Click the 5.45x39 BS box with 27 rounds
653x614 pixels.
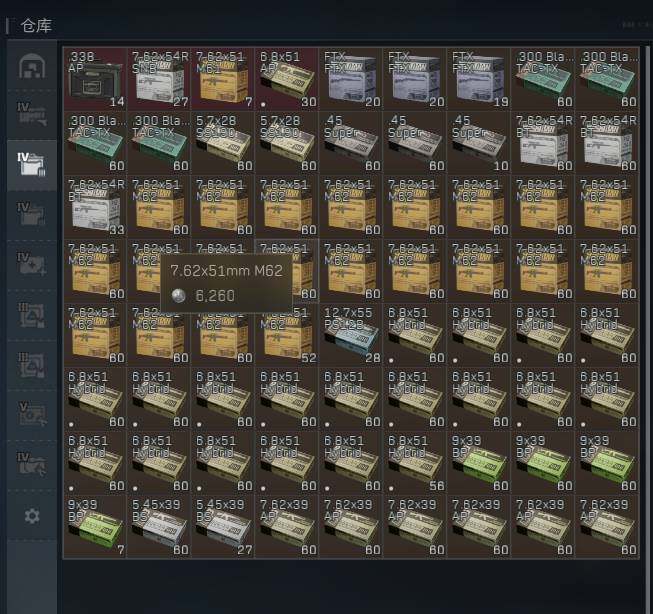point(224,527)
